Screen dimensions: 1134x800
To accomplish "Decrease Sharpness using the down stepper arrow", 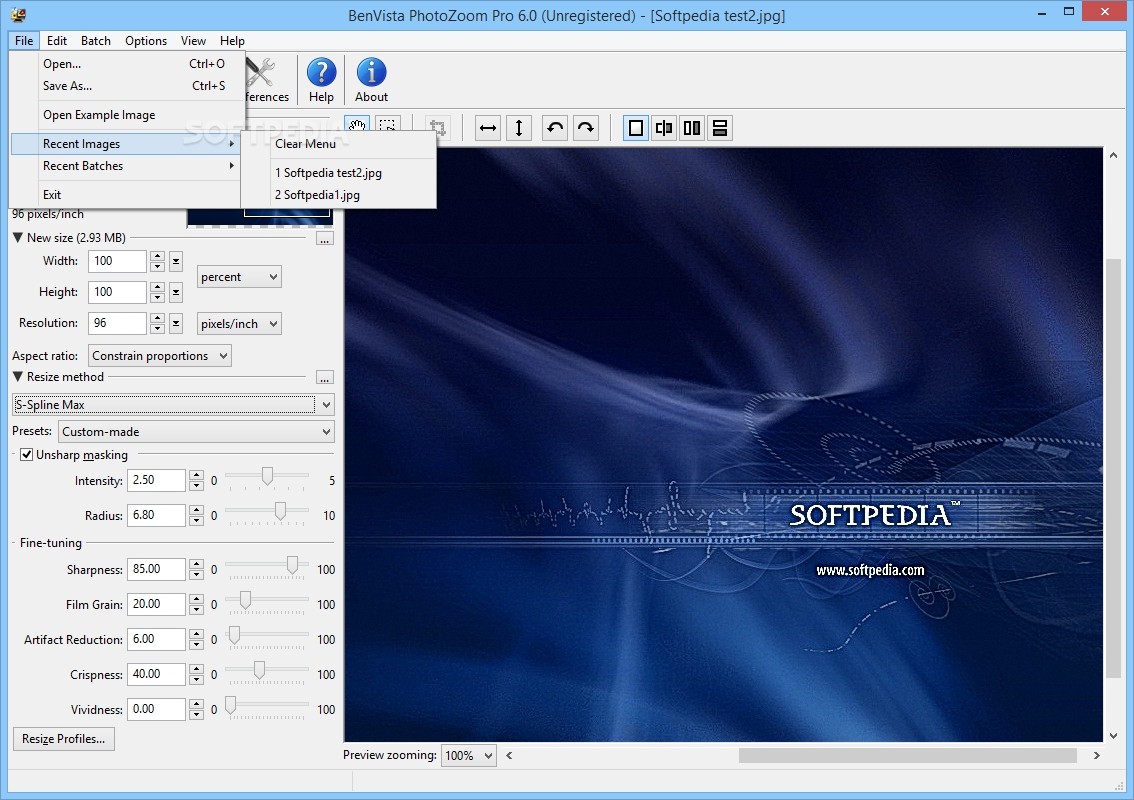I will pyautogui.click(x=197, y=575).
